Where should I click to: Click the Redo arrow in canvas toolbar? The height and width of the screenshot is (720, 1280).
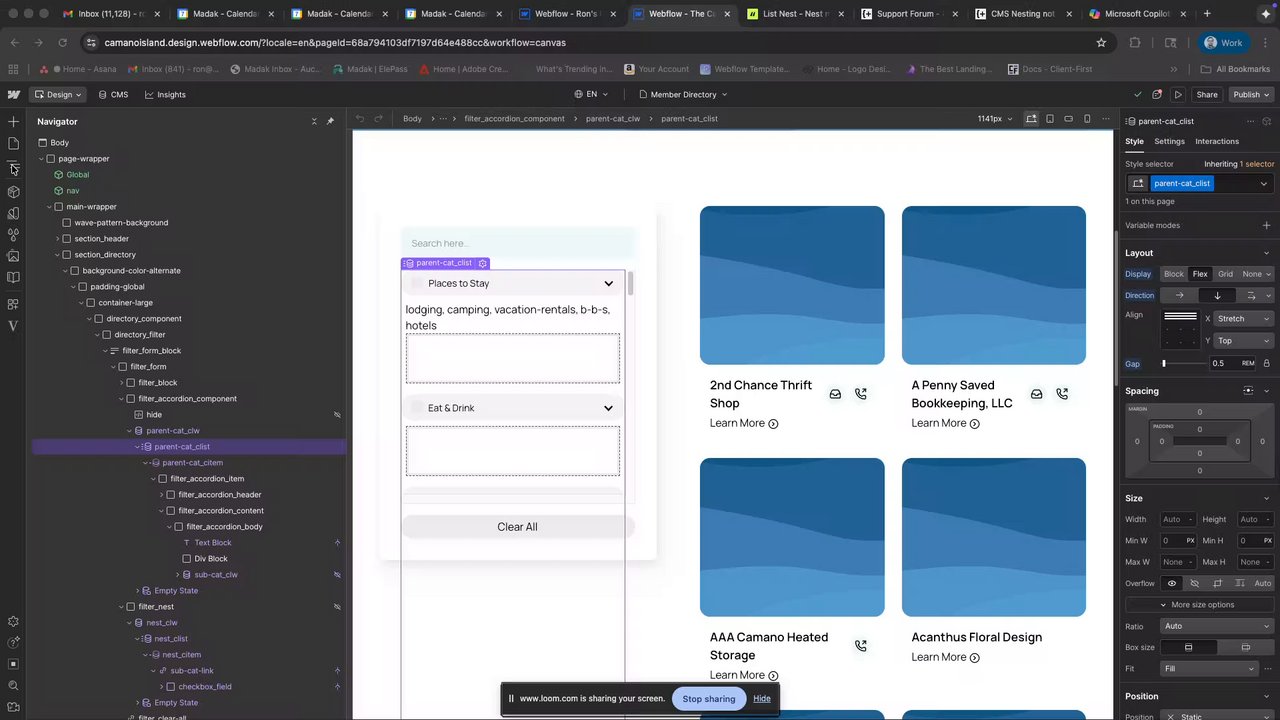pyautogui.click(x=379, y=119)
